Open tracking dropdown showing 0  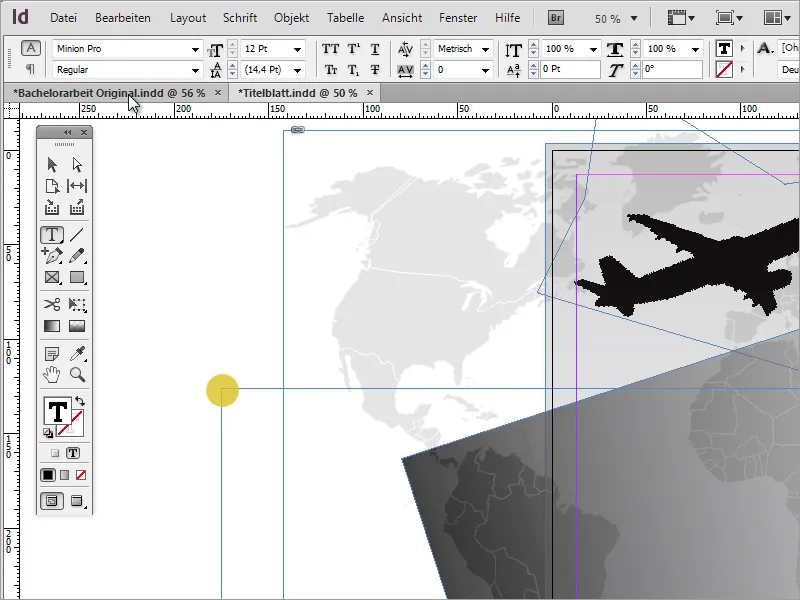486,70
